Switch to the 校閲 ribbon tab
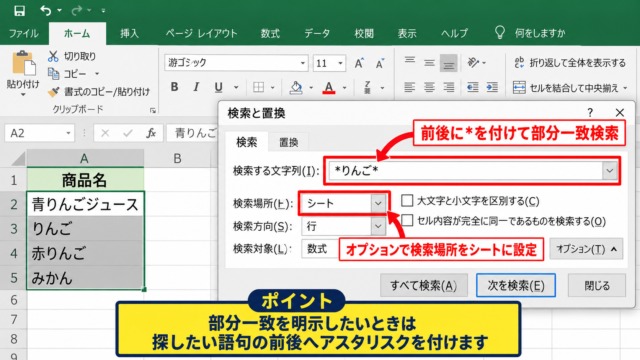 (x=364, y=33)
